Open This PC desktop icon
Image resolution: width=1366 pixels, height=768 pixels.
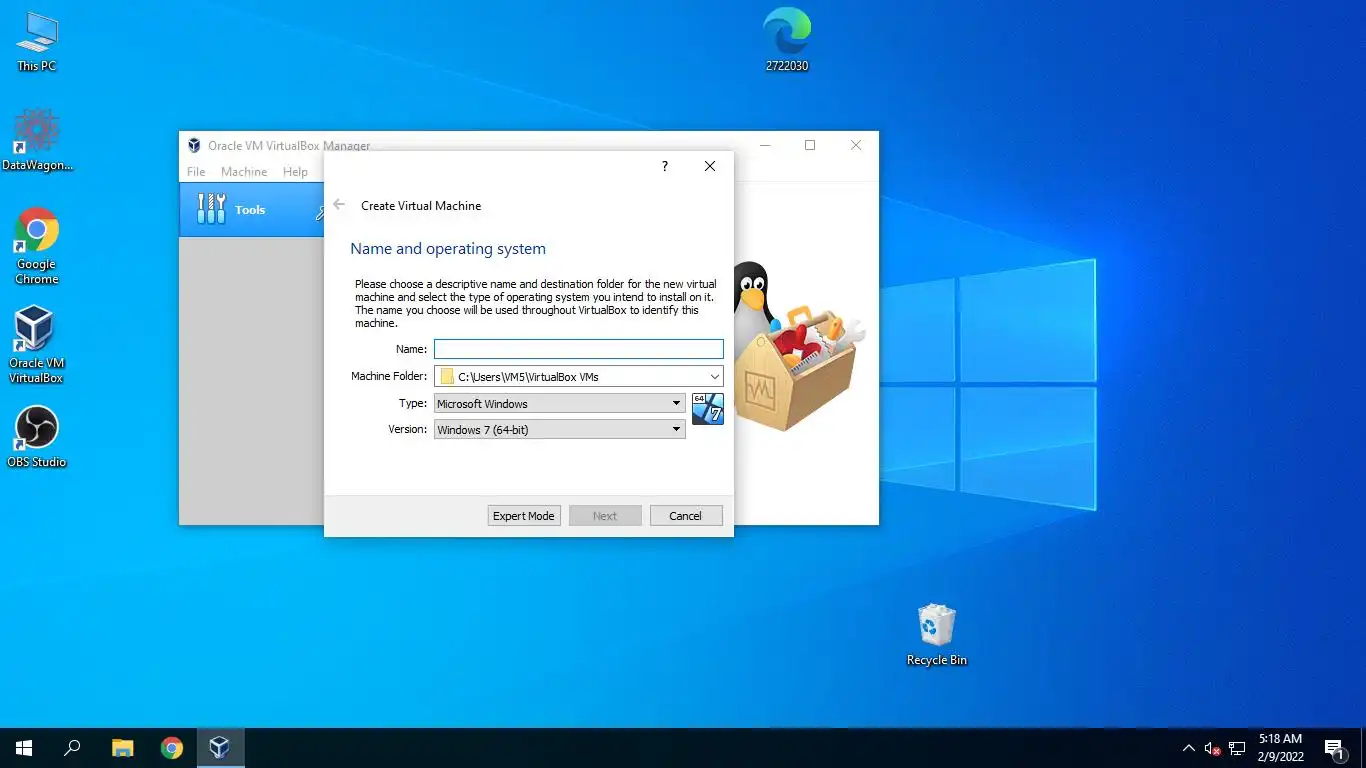point(37,42)
